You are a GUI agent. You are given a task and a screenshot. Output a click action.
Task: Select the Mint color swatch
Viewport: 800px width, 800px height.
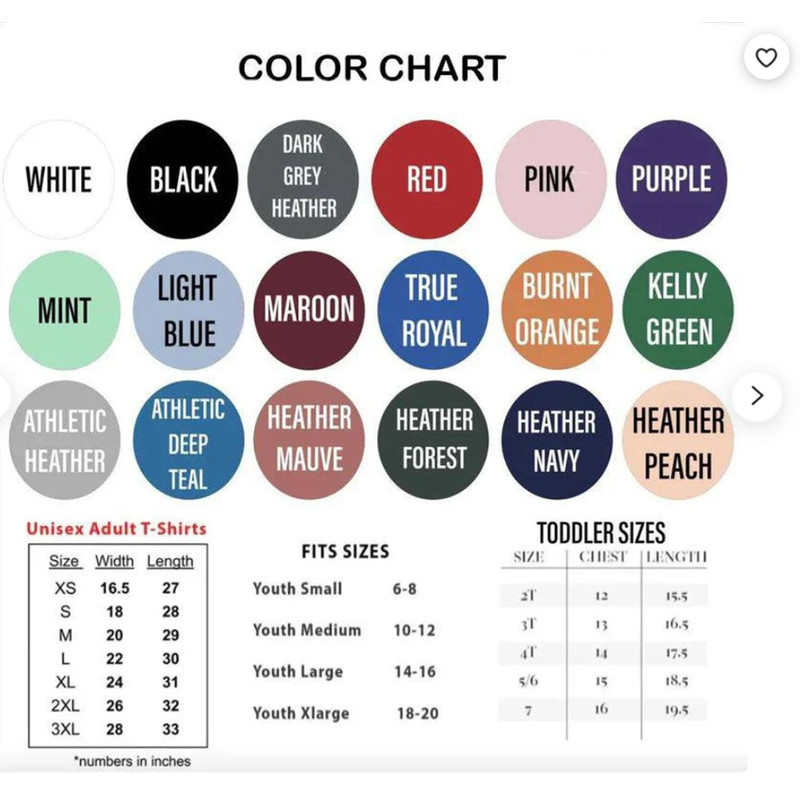pos(64,310)
